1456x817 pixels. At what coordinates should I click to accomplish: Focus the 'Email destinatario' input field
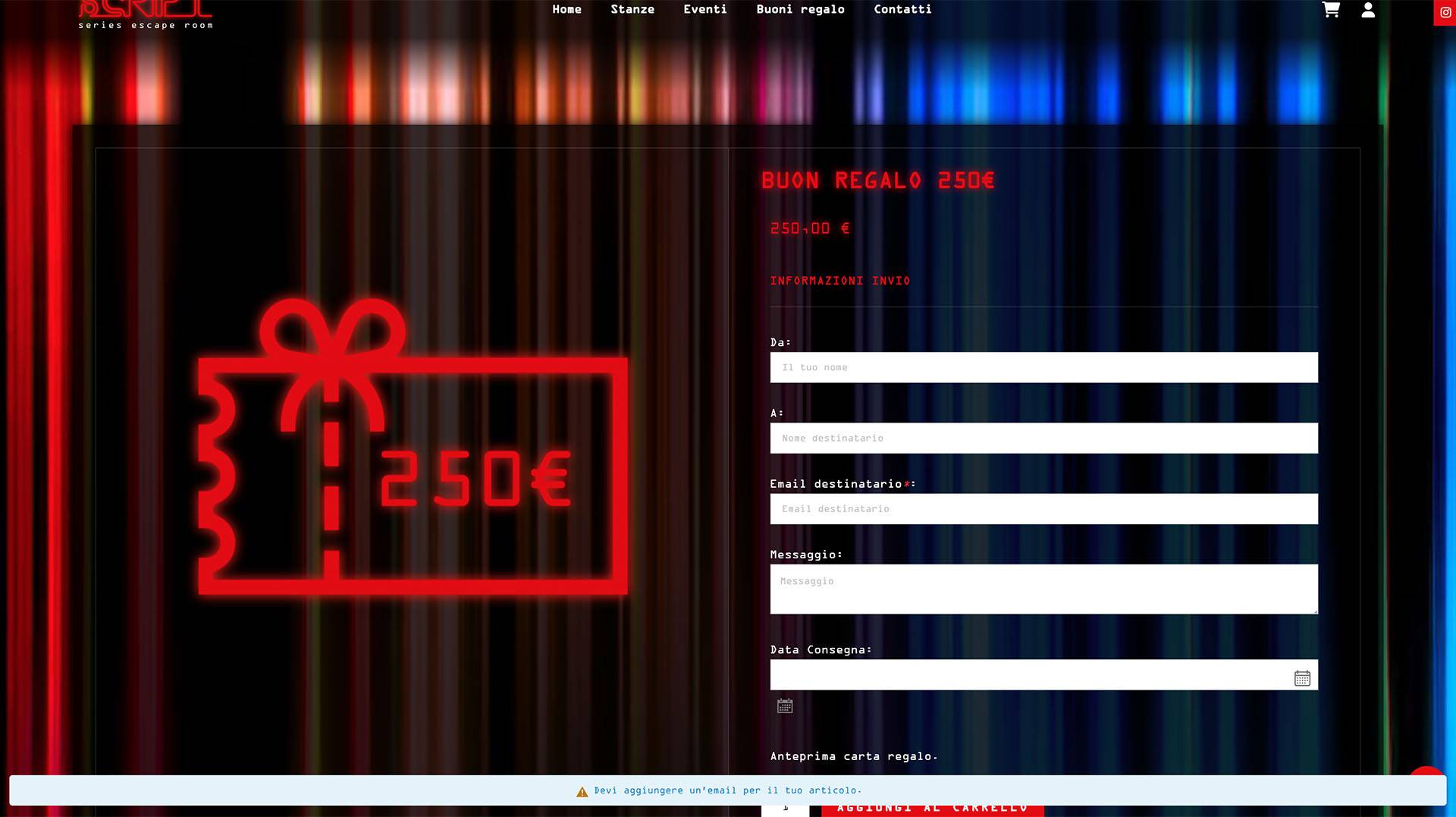tap(1043, 508)
